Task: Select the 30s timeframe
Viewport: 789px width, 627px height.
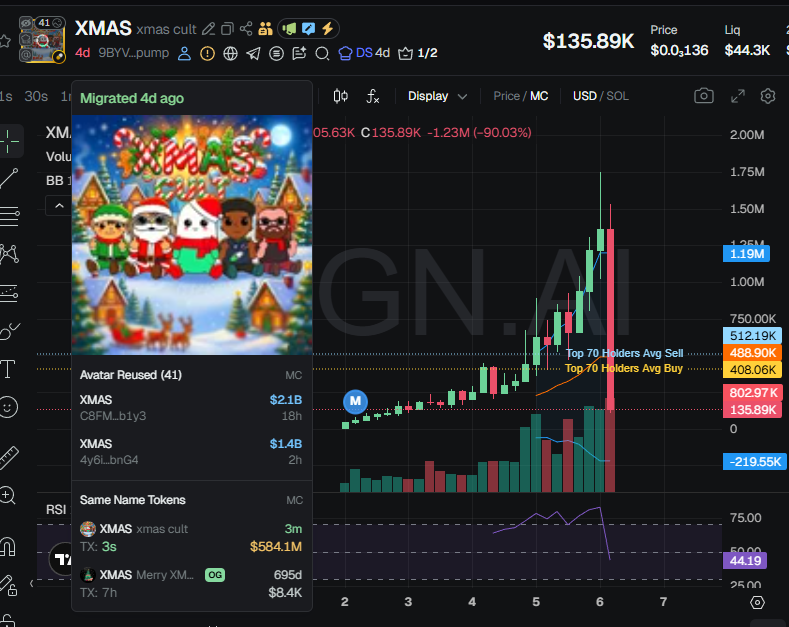Action: 36,96
